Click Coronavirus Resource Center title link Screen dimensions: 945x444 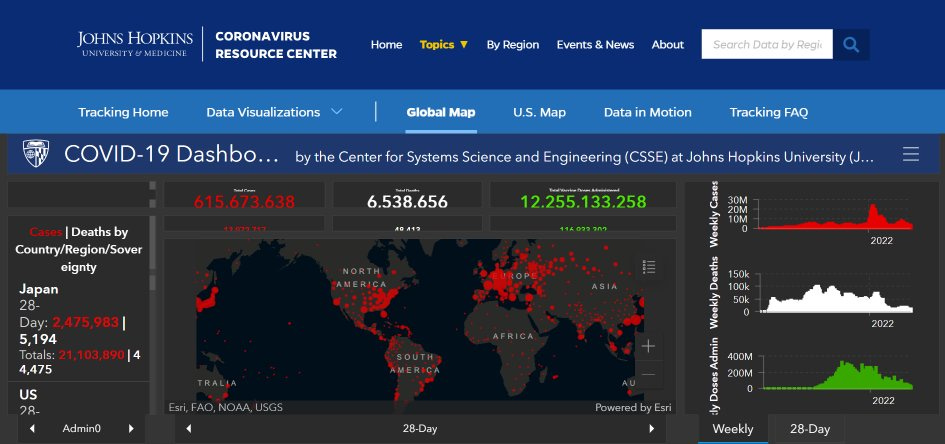point(276,45)
